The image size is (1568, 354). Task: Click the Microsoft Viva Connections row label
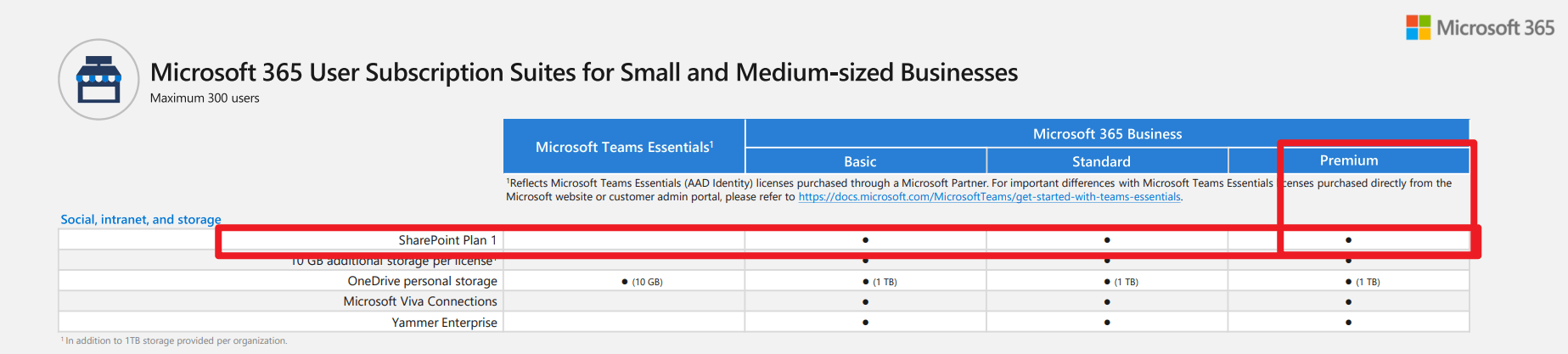tap(420, 301)
